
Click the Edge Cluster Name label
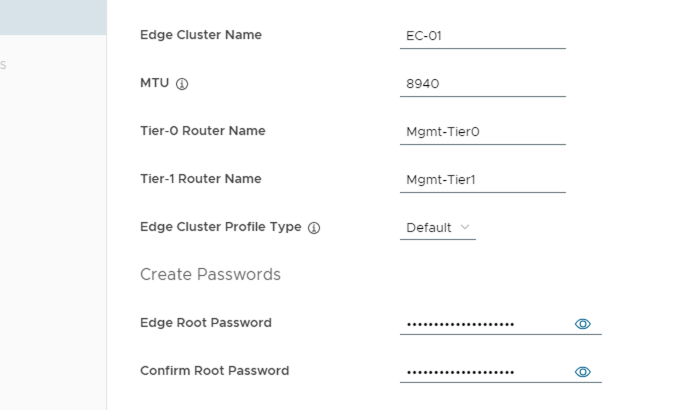(201, 35)
